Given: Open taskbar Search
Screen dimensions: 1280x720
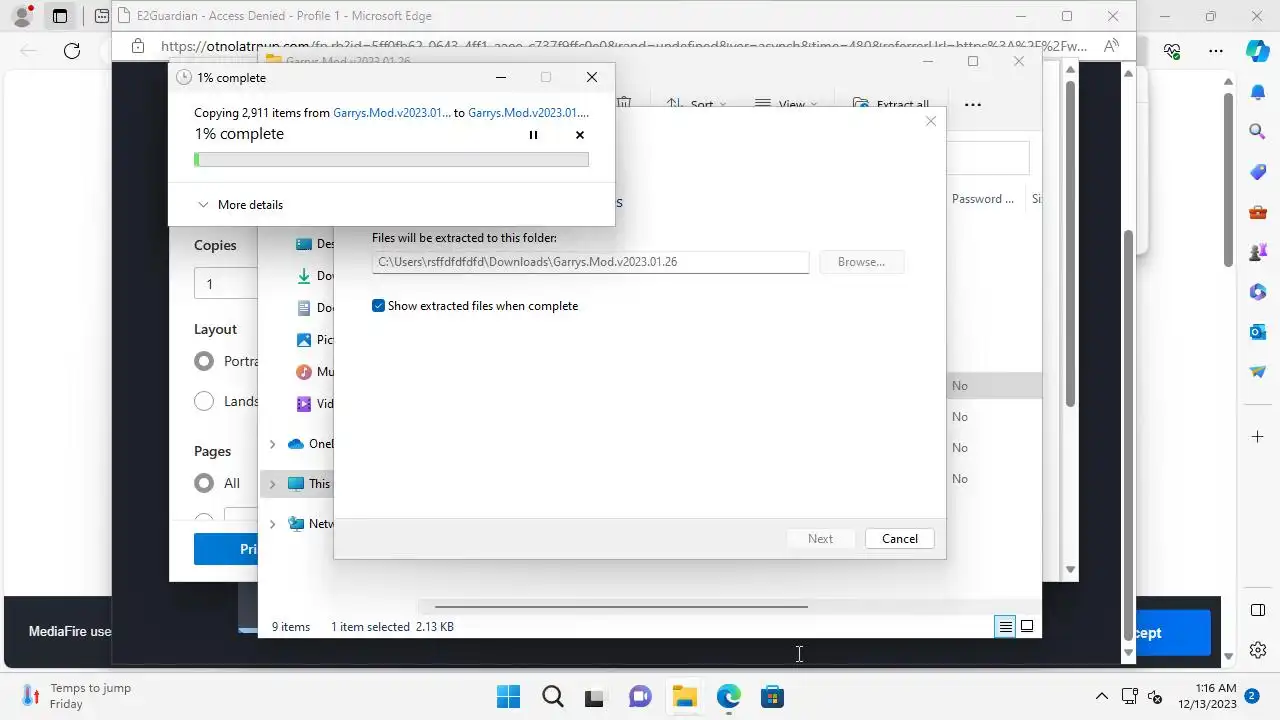Looking at the screenshot, I should click(x=552, y=697).
